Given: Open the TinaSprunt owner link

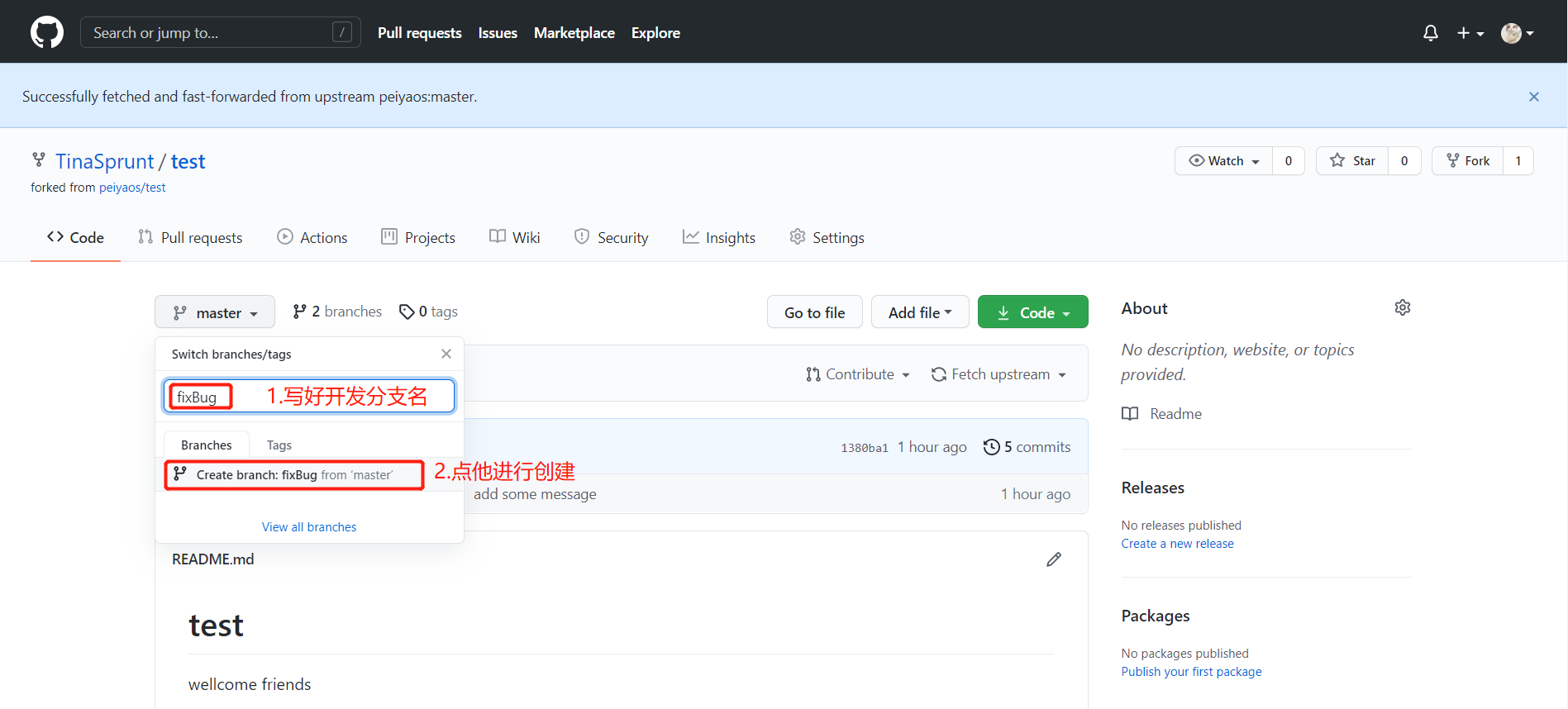Looking at the screenshot, I should (x=104, y=162).
